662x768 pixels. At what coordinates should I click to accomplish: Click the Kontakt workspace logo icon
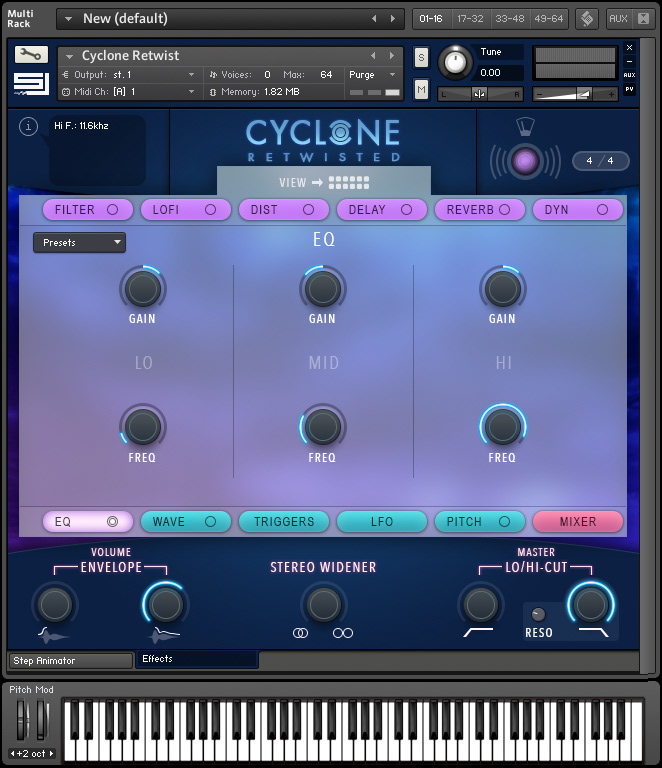(587, 19)
